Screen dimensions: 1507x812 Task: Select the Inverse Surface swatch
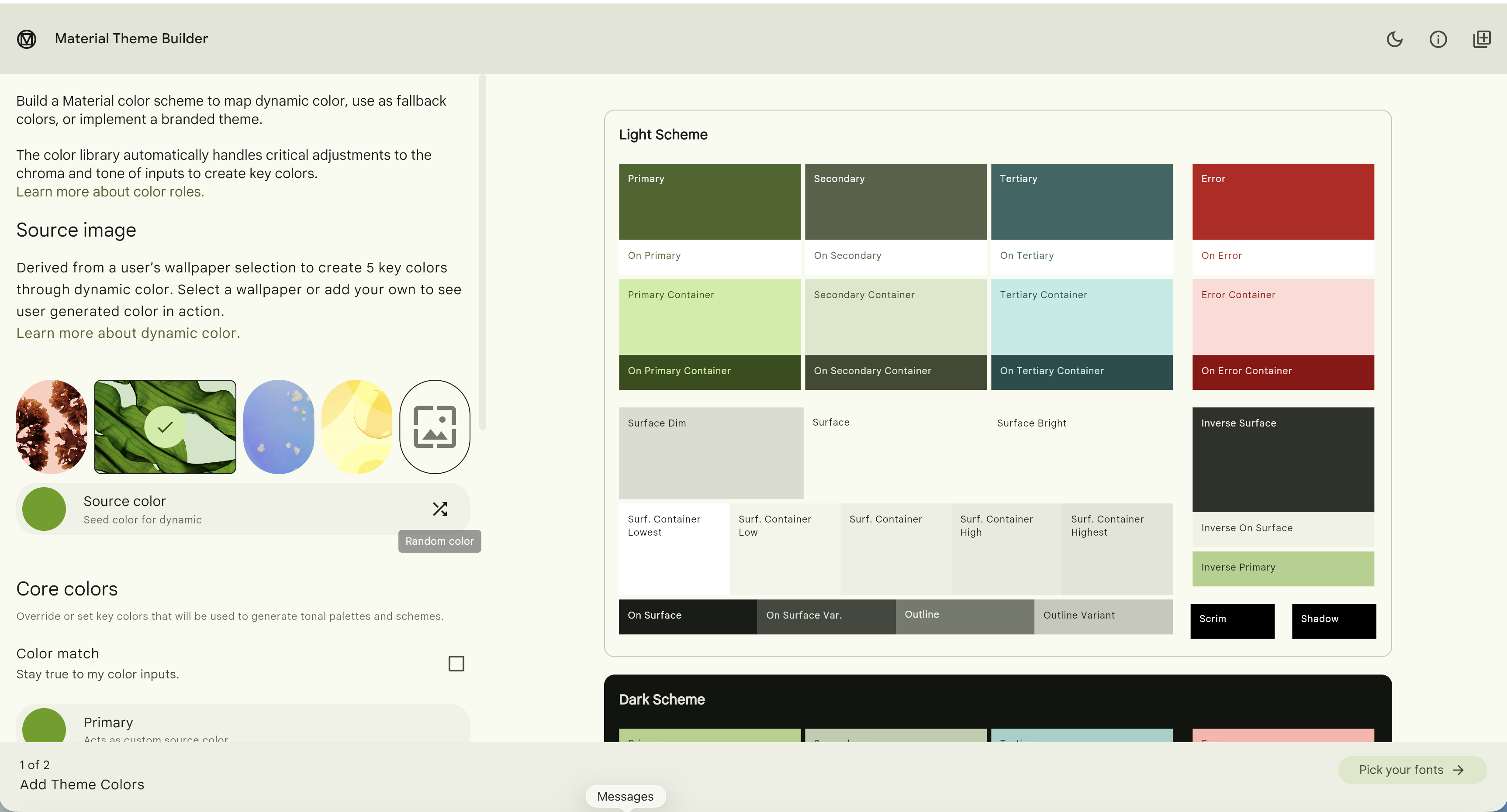tap(1283, 460)
